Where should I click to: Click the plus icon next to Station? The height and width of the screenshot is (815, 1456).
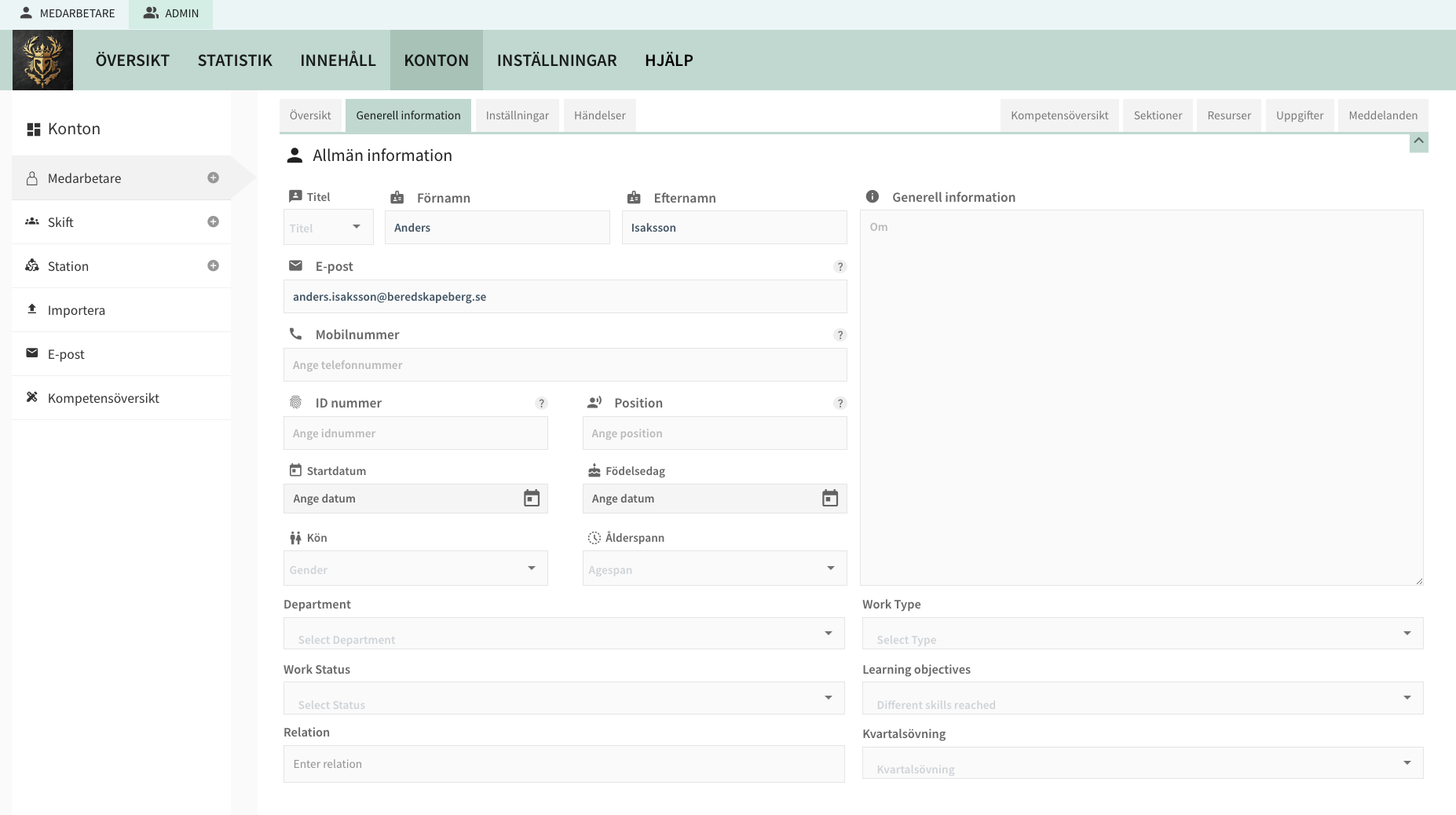(213, 266)
